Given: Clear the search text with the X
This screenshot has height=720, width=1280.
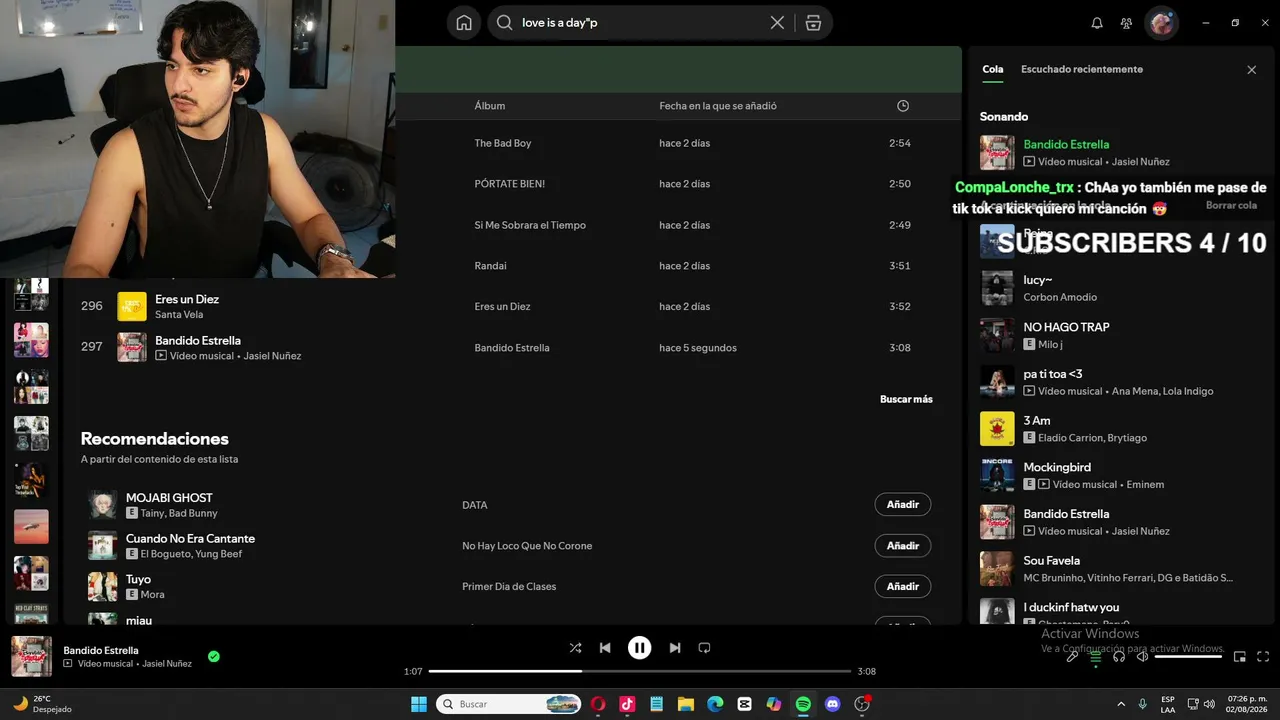Looking at the screenshot, I should pyautogui.click(x=777, y=23).
